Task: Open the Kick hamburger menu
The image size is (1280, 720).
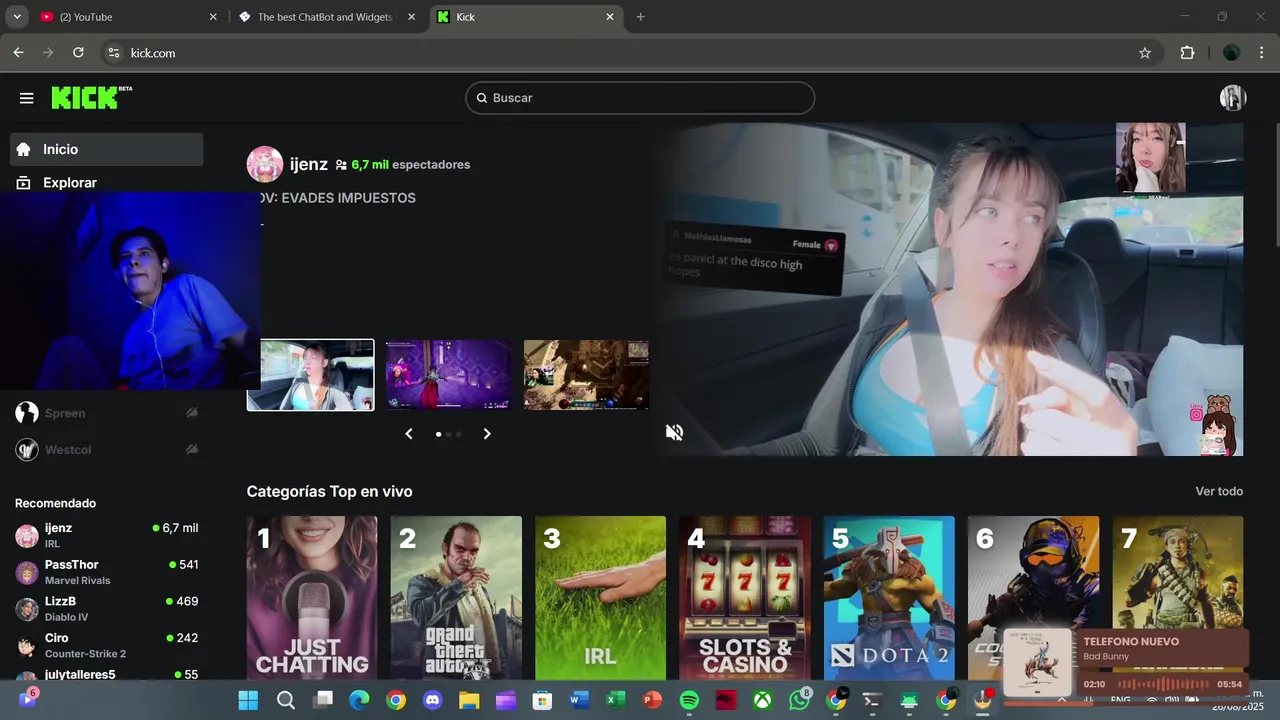Action: (x=27, y=98)
